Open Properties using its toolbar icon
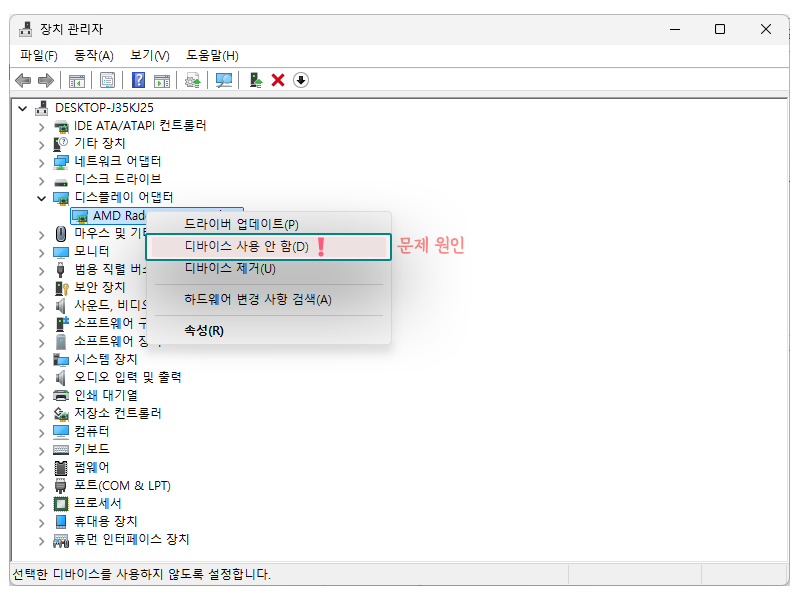The image size is (800, 600). 106,80
